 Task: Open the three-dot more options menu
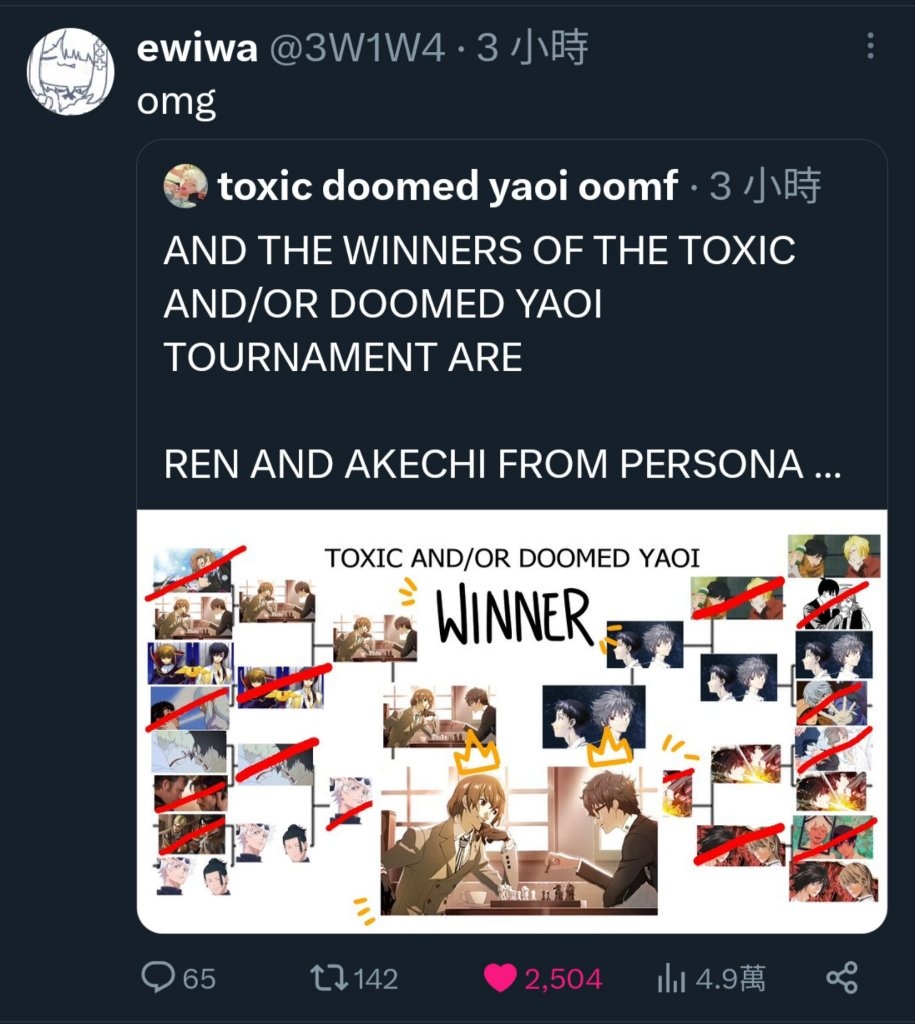click(870, 46)
